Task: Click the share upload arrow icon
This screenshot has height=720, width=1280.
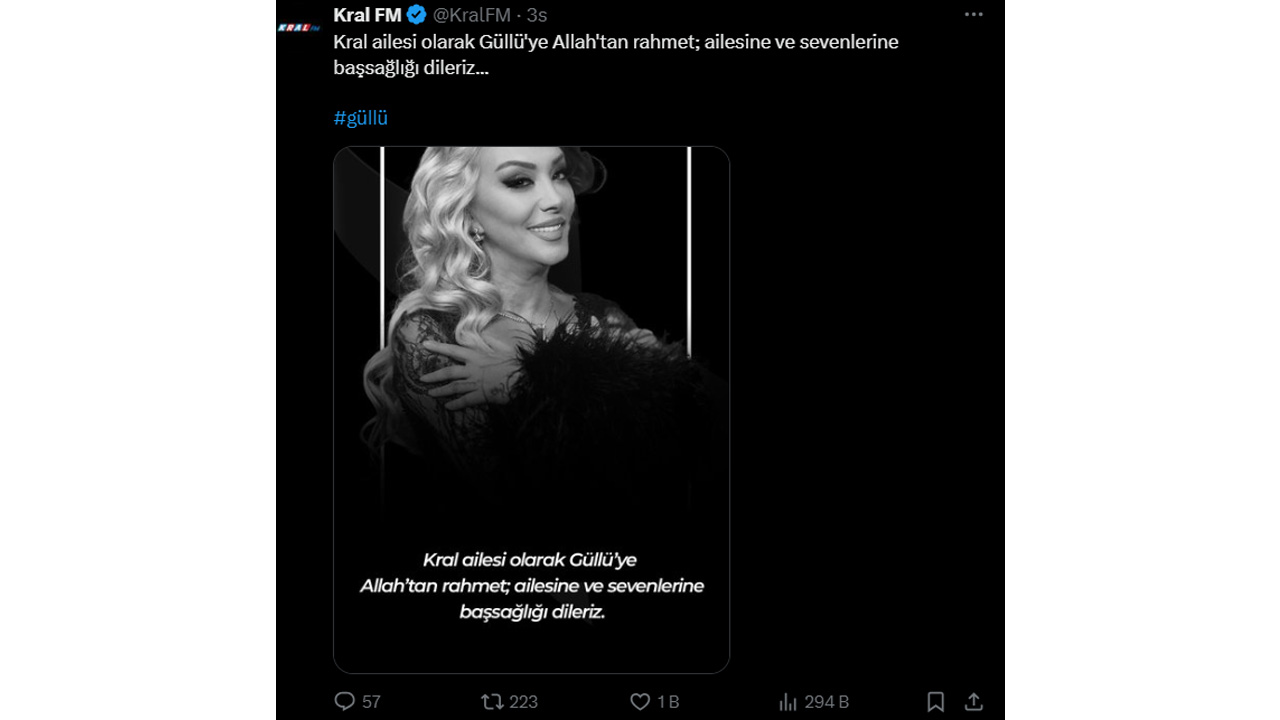Action: pyautogui.click(x=973, y=702)
